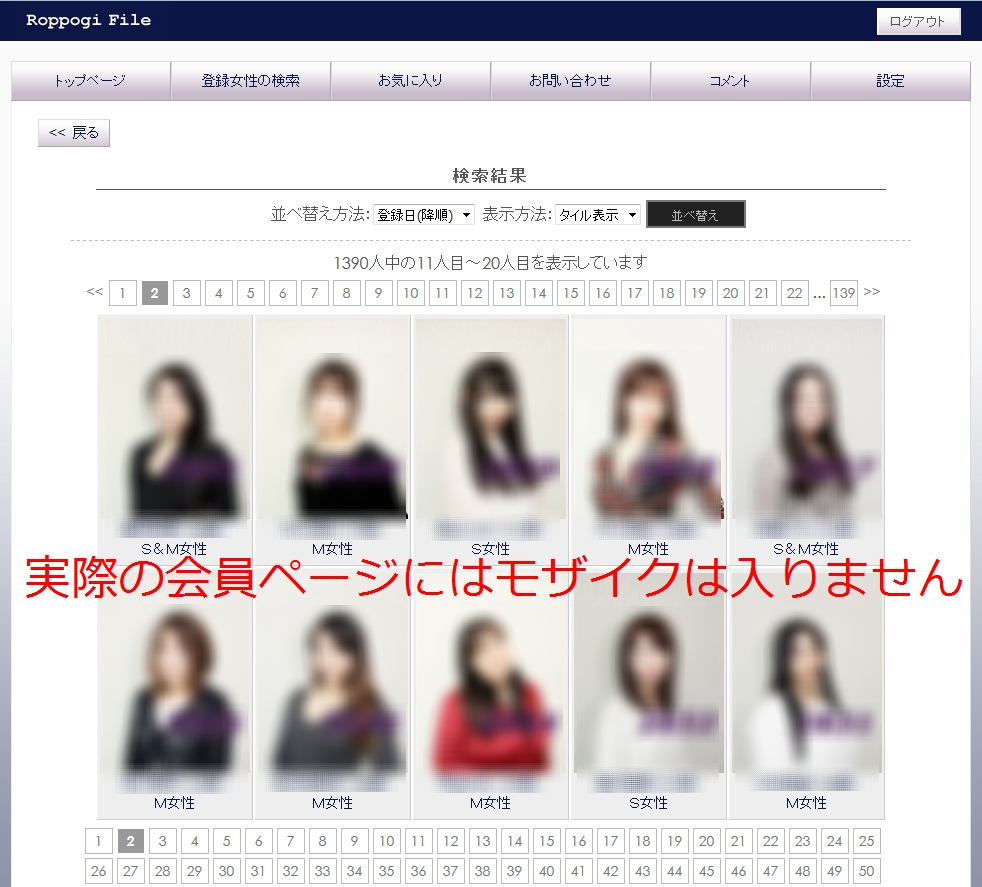Go to page 47 in bottom pagination
Viewport: 982px width, 887px height.
tap(771, 871)
